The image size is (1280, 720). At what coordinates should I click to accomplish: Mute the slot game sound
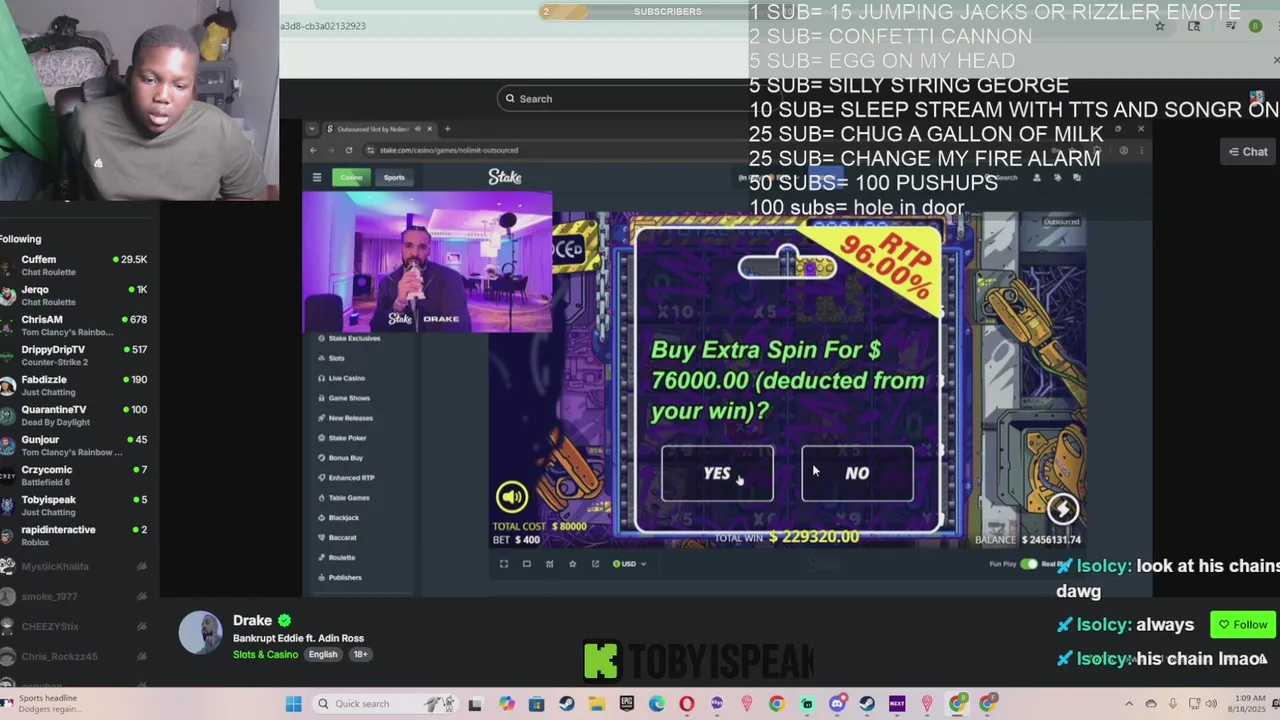tap(511, 497)
